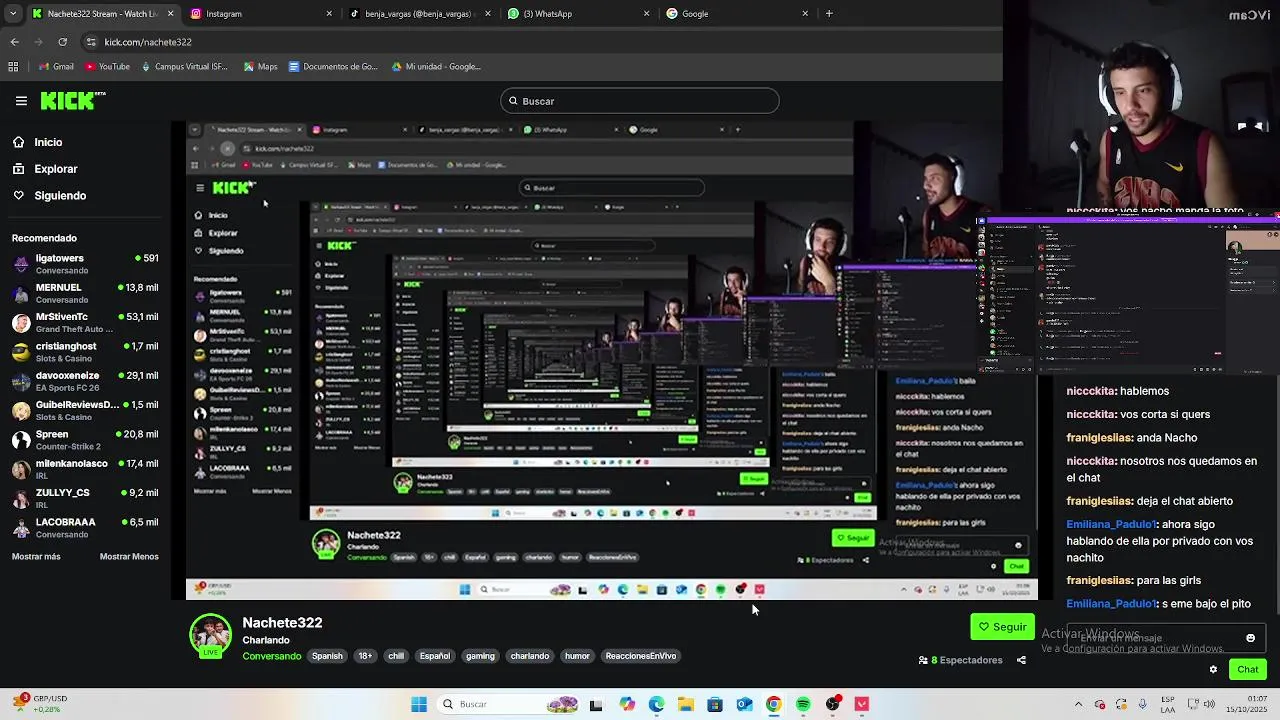The width and height of the screenshot is (1280, 720).
Task: Select the 18+ tag
Action: point(365,656)
